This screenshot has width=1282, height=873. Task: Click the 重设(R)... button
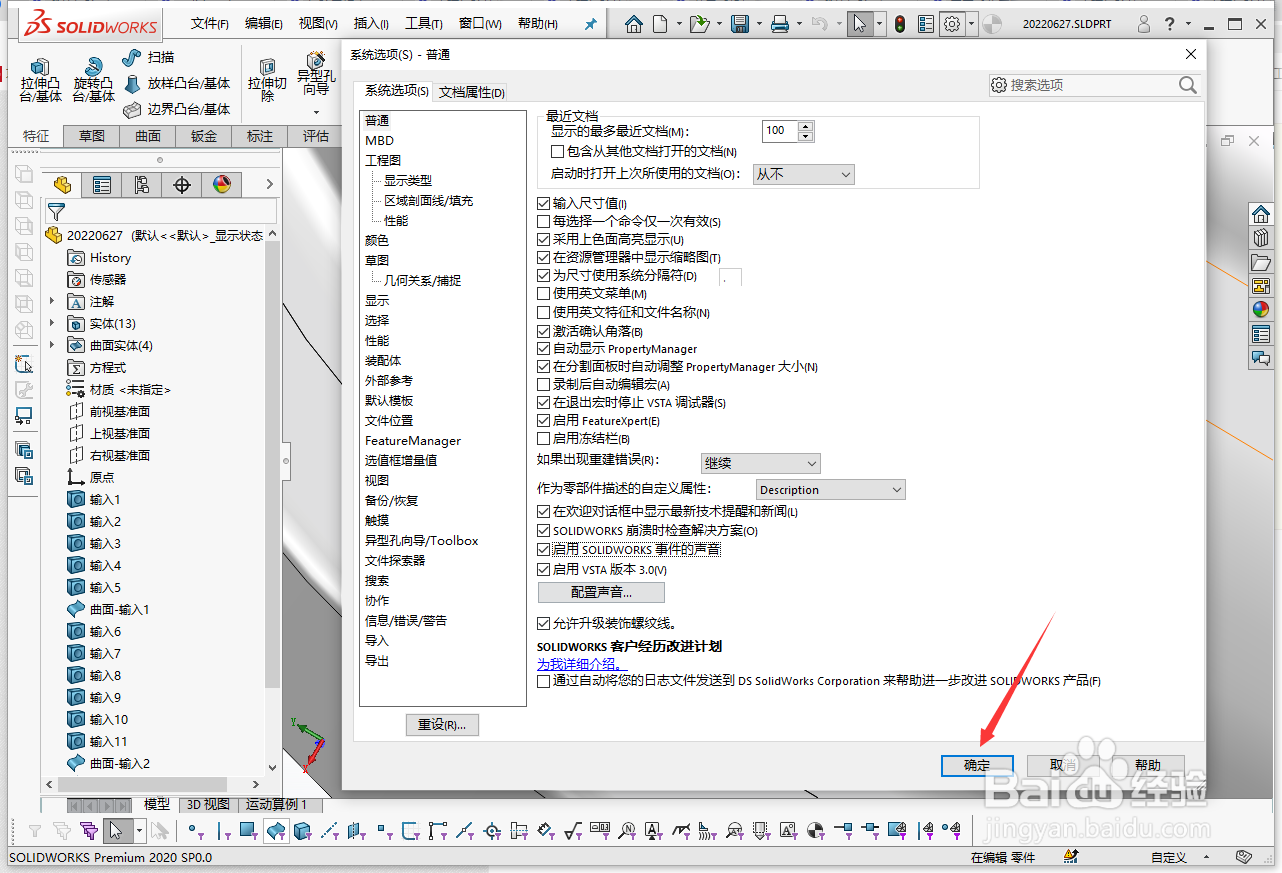[442, 725]
